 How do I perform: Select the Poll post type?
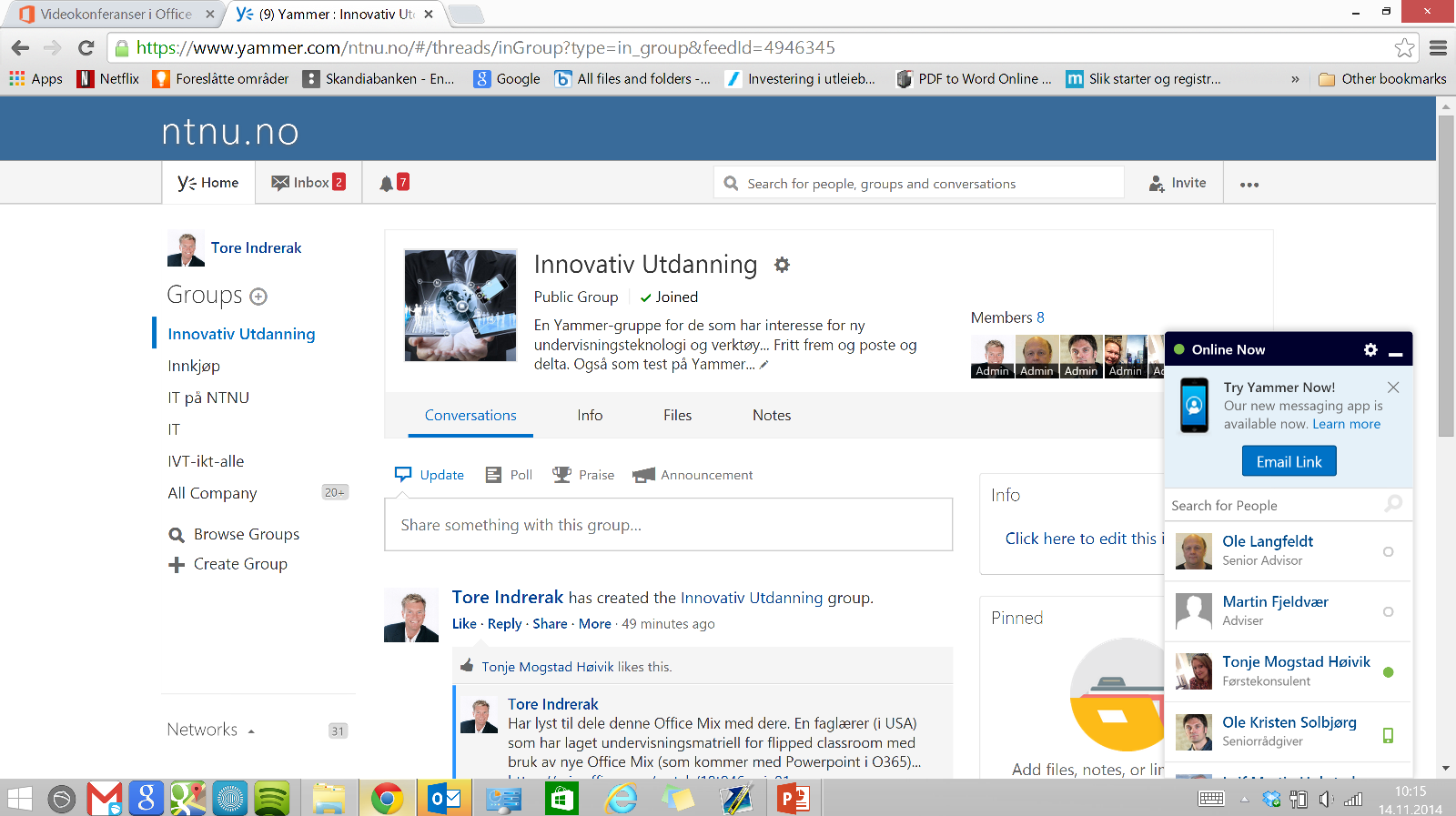pos(509,475)
